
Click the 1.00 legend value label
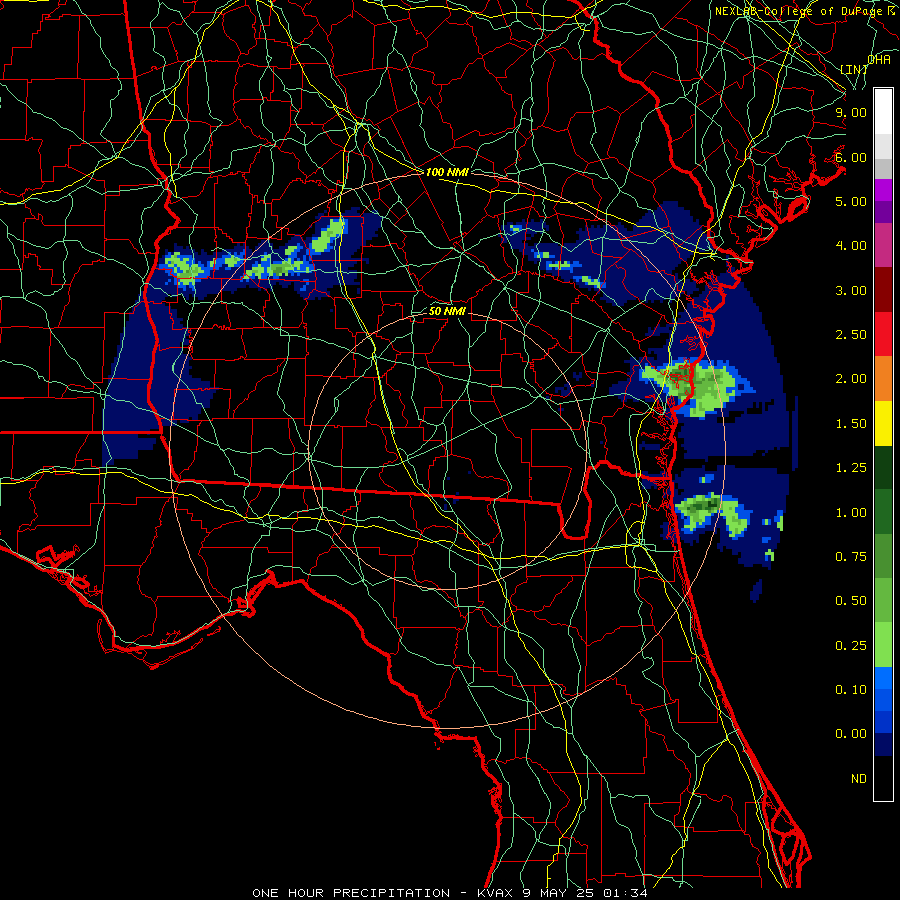point(851,513)
